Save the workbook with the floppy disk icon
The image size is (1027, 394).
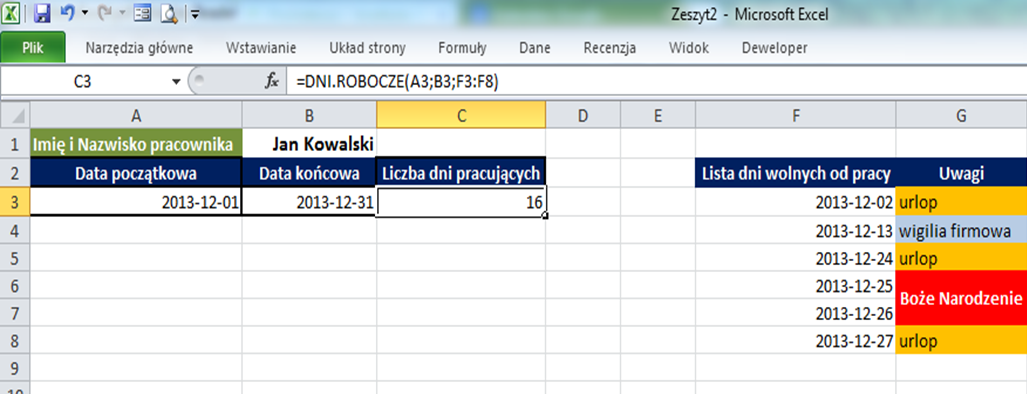pos(42,12)
